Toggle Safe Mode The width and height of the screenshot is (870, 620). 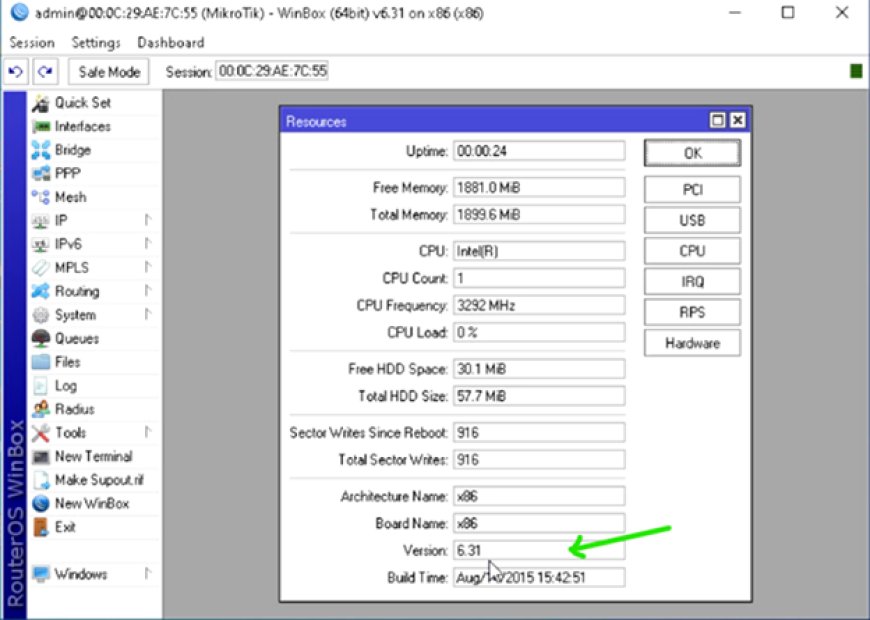(109, 72)
